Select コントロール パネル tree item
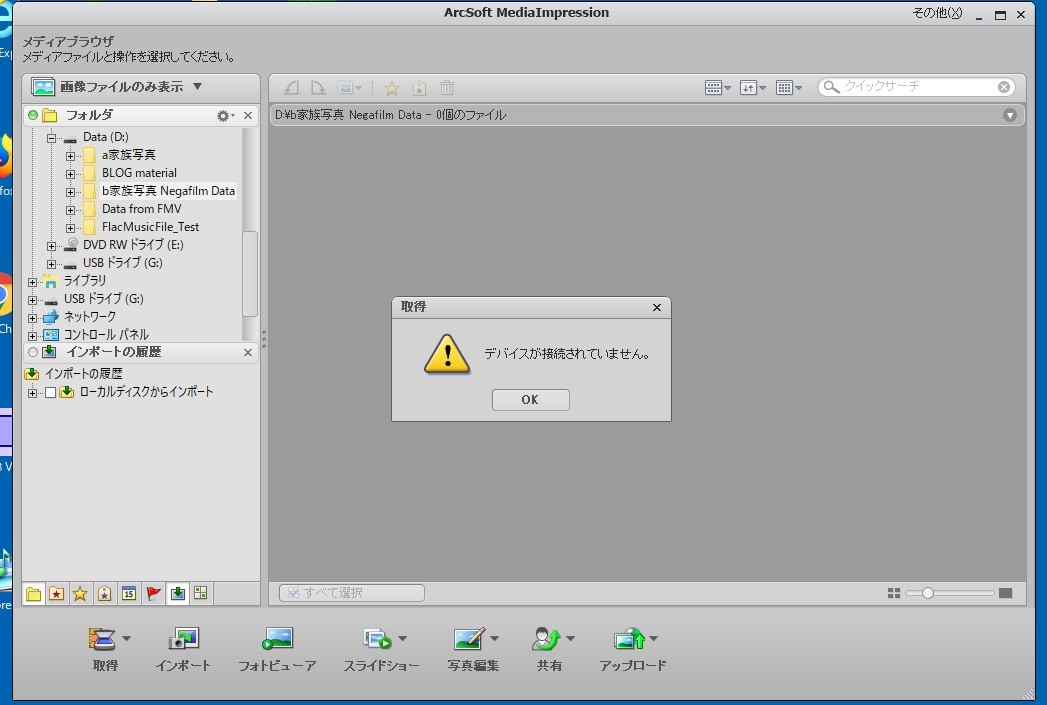Image resolution: width=1047 pixels, height=705 pixels. click(106, 334)
